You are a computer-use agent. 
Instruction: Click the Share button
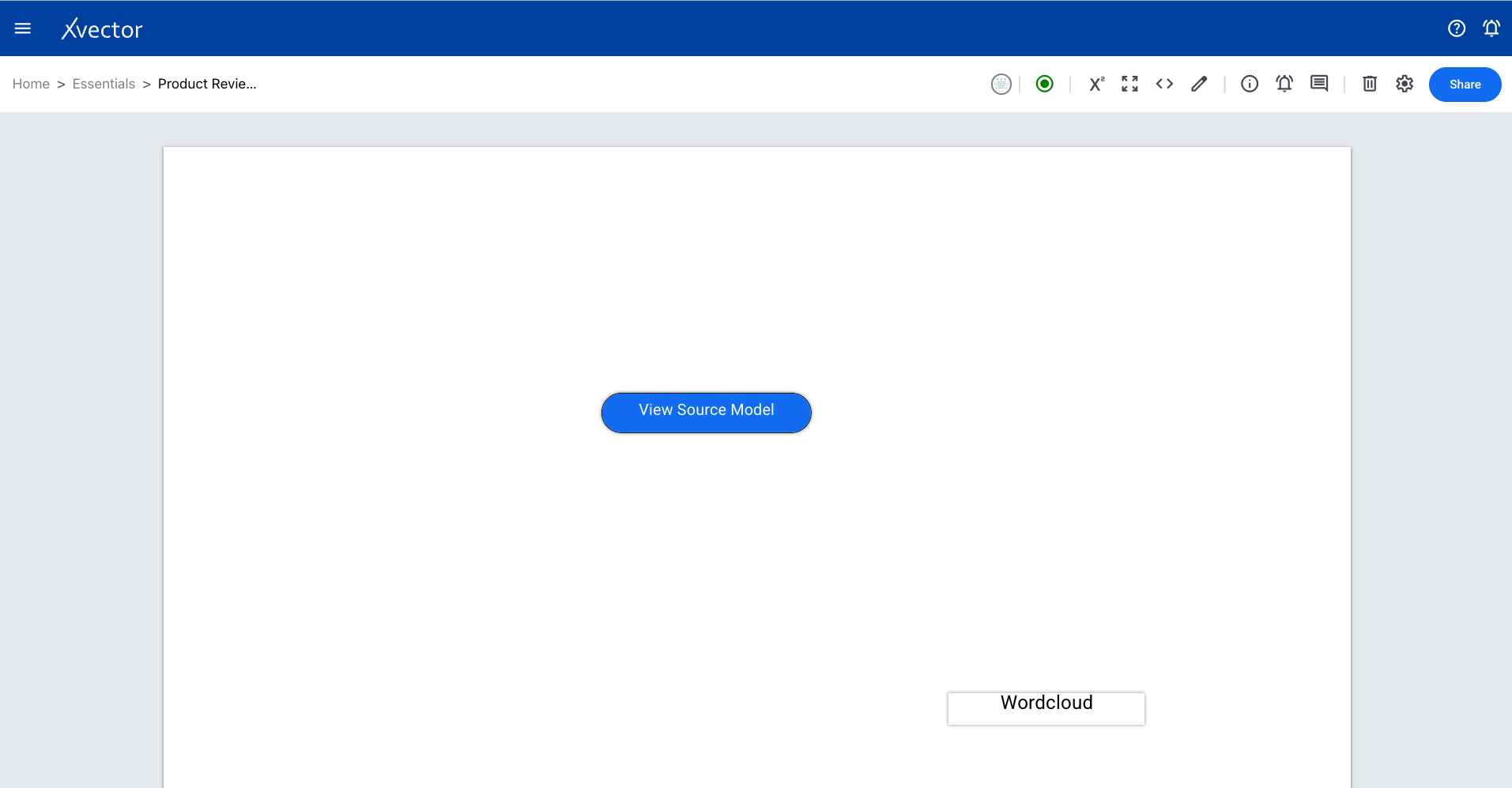(x=1465, y=85)
